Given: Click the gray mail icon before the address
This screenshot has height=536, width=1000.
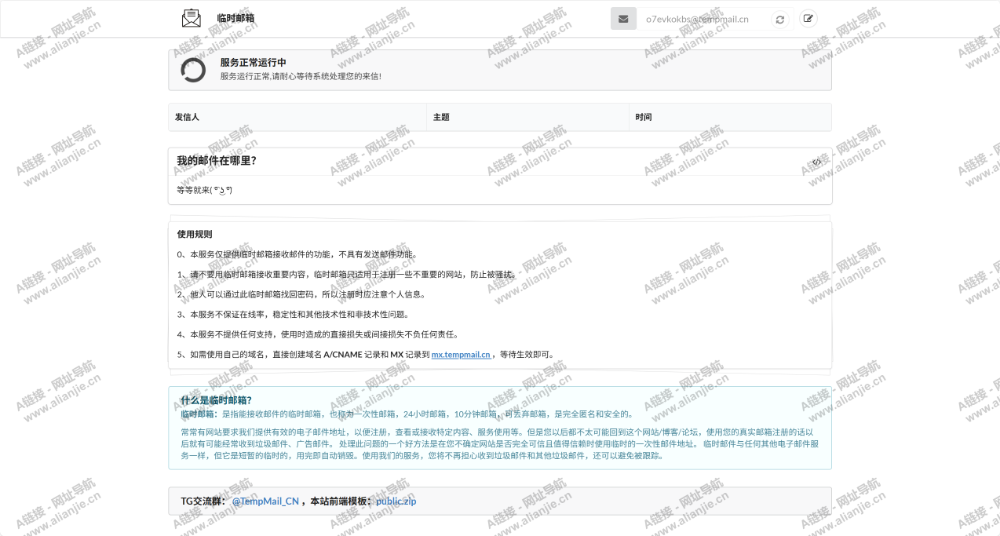Looking at the screenshot, I should click(x=623, y=18).
